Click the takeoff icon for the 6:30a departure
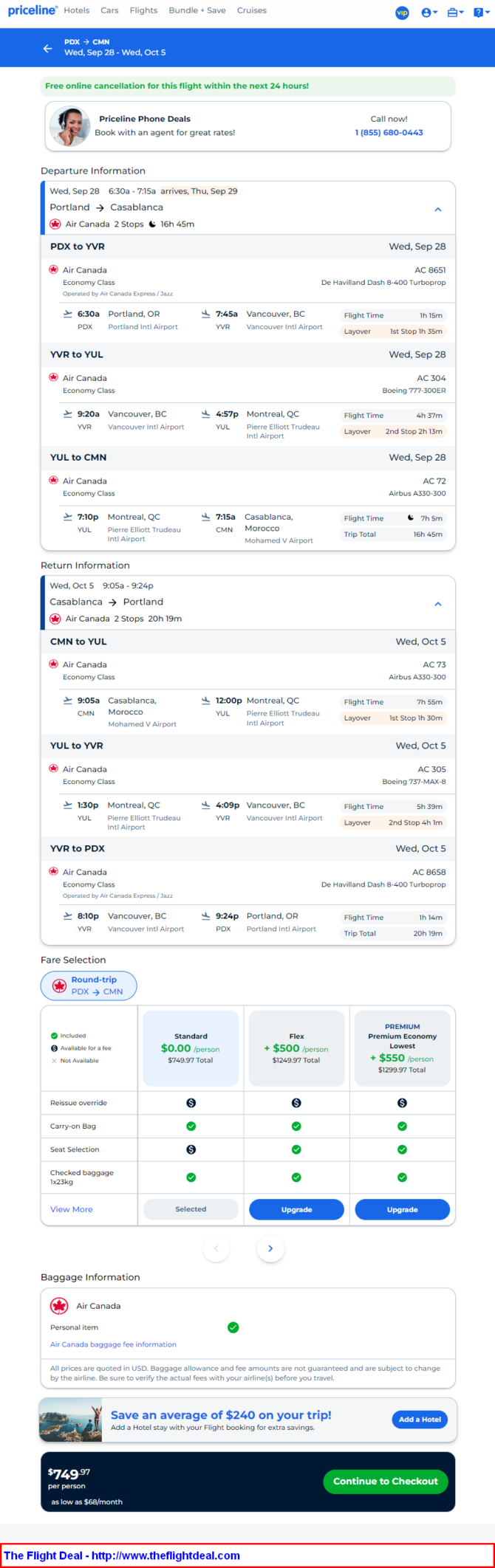Viewport: 495px width, 1568px height. (68, 314)
